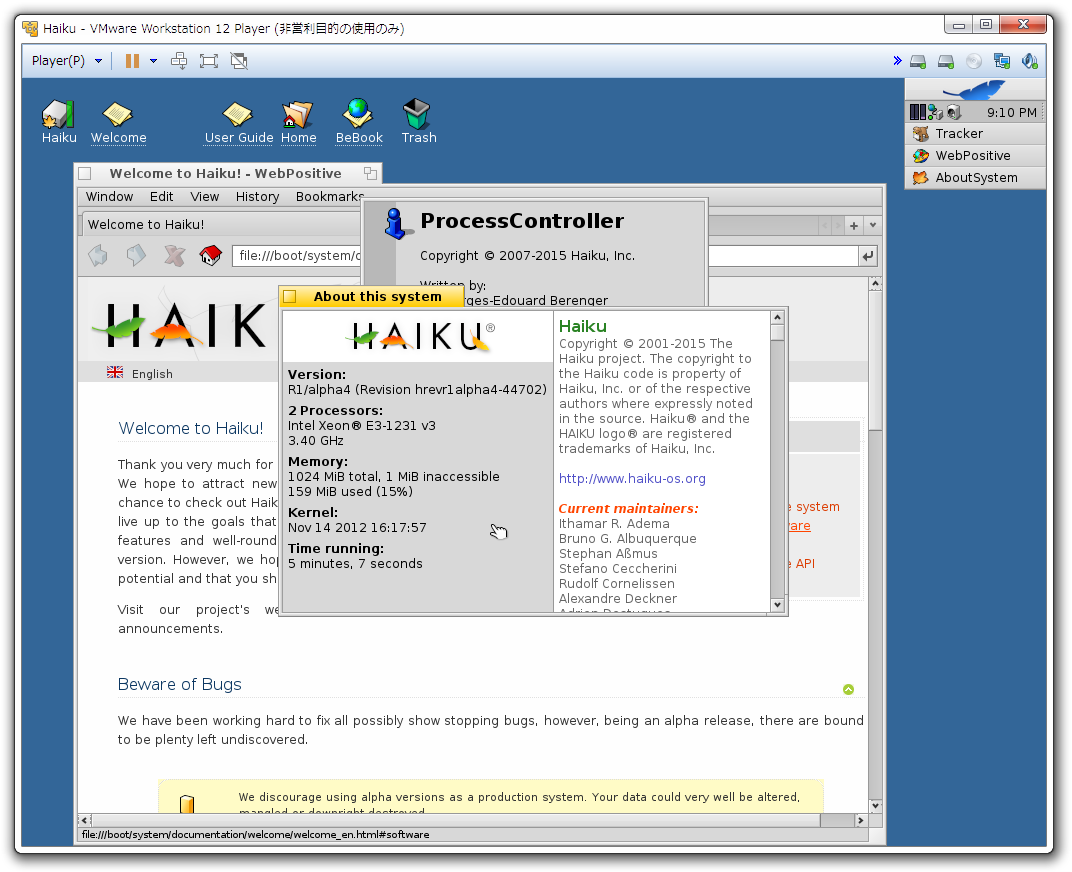Click WebPositive back navigation arrow
Viewport: 1072px width, 872px height.
tap(98, 256)
